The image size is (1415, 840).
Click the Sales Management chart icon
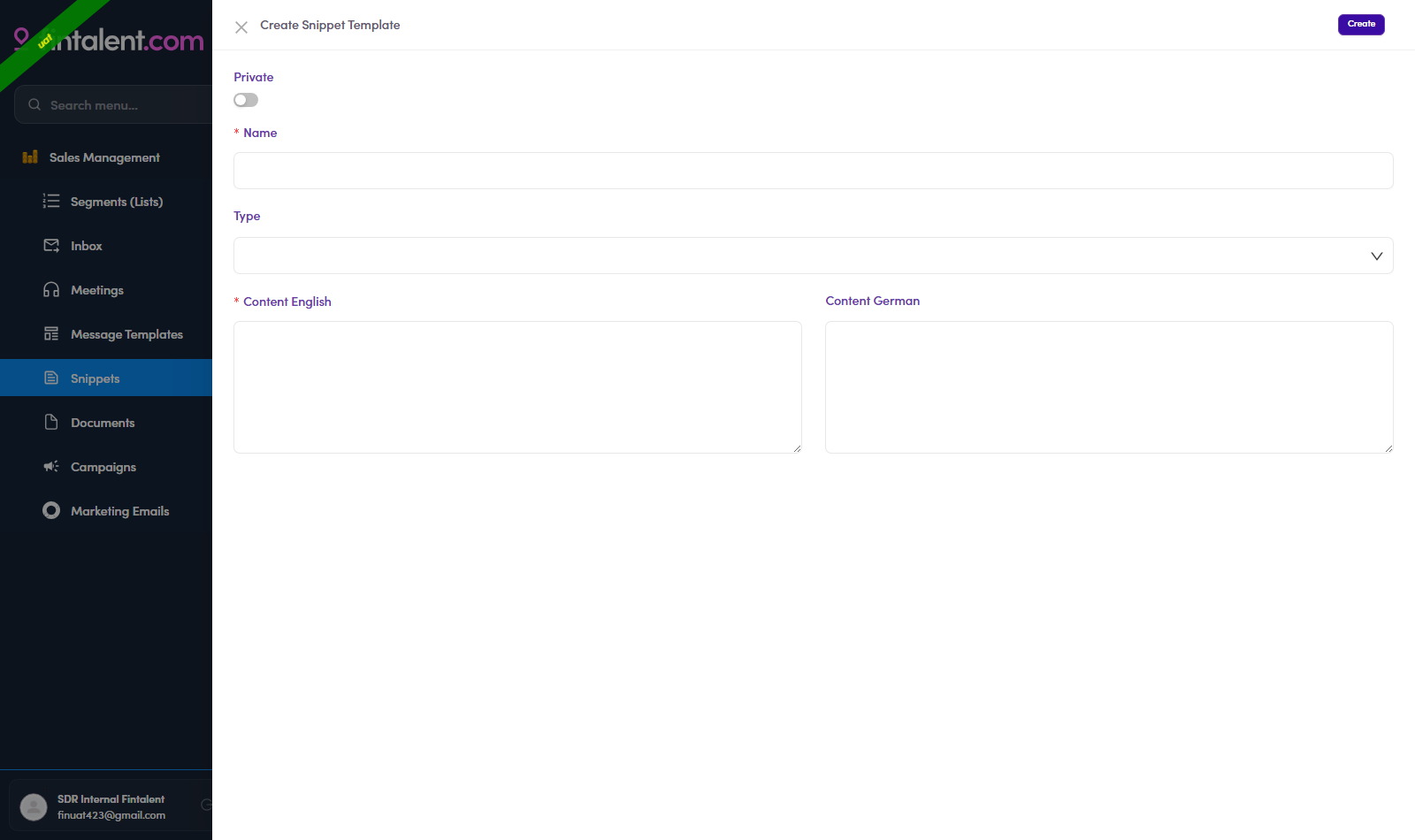30,157
